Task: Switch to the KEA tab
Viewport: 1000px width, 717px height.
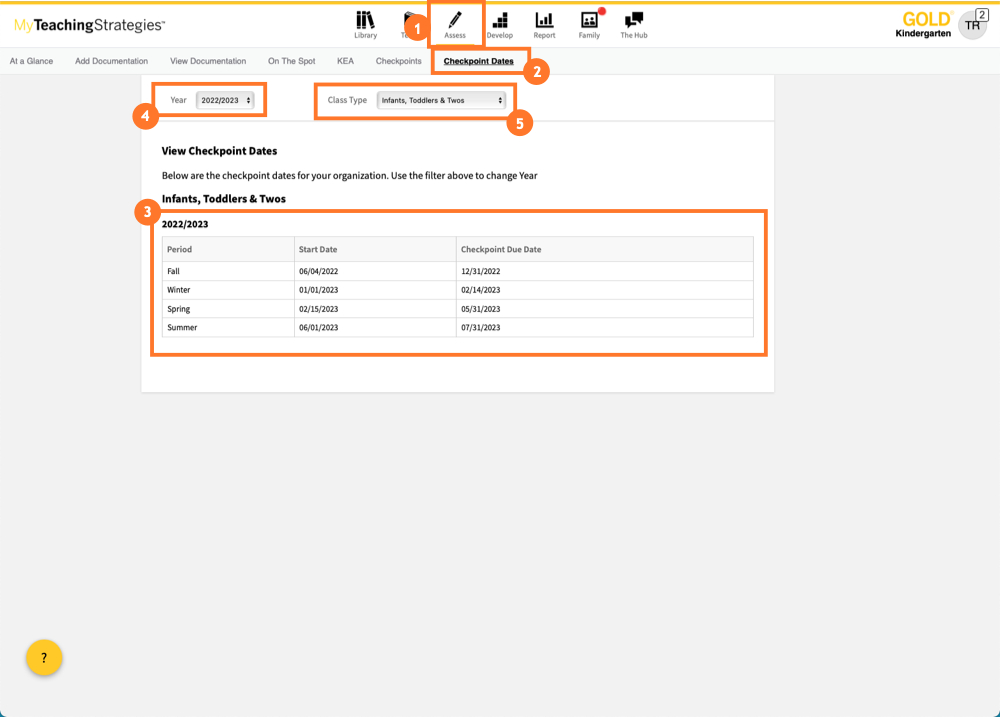Action: click(x=345, y=61)
